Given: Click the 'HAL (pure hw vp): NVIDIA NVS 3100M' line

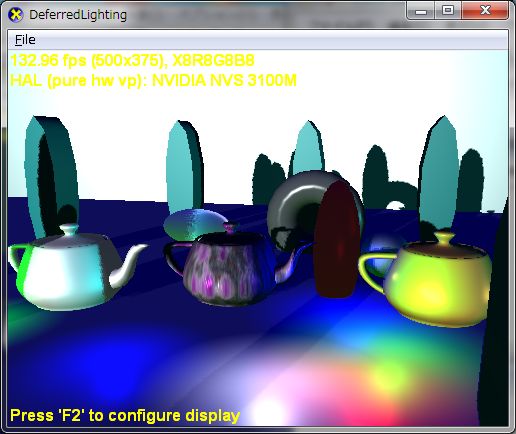Looking at the screenshot, I should [153, 81].
